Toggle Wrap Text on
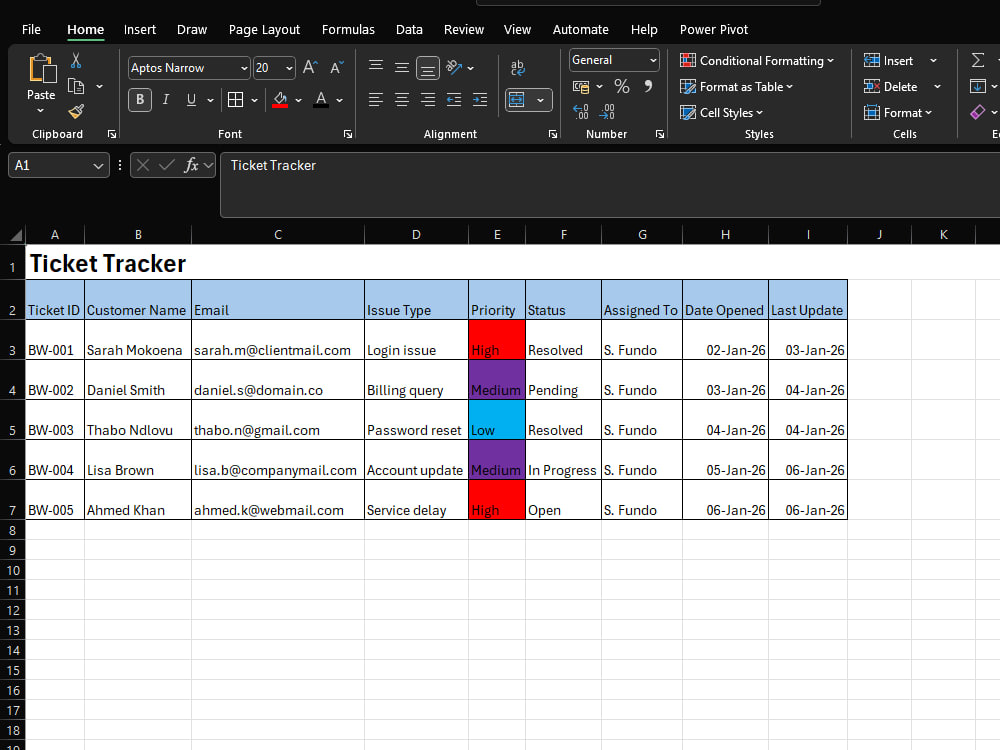 point(518,67)
